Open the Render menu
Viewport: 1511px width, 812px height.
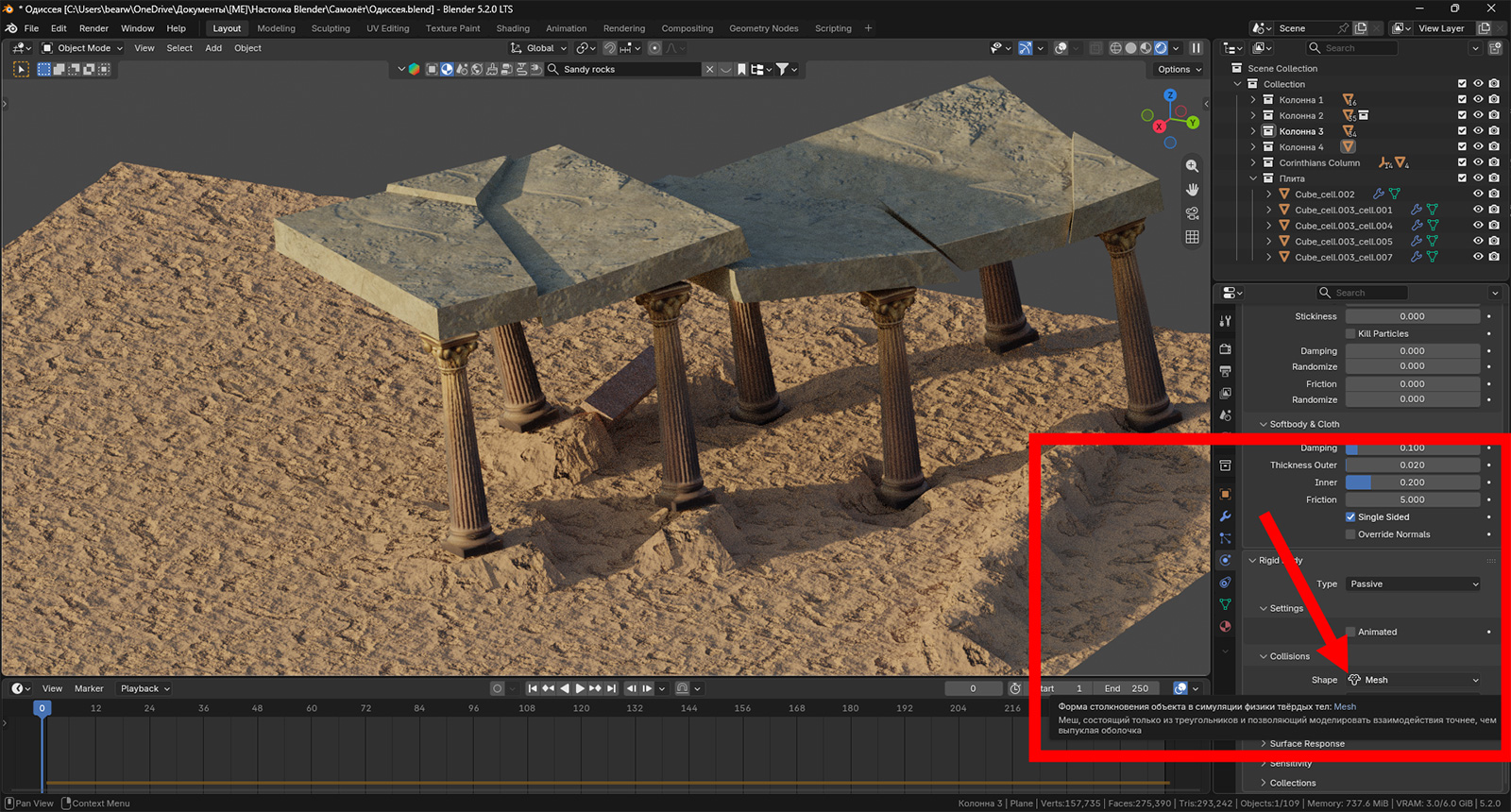click(x=93, y=28)
